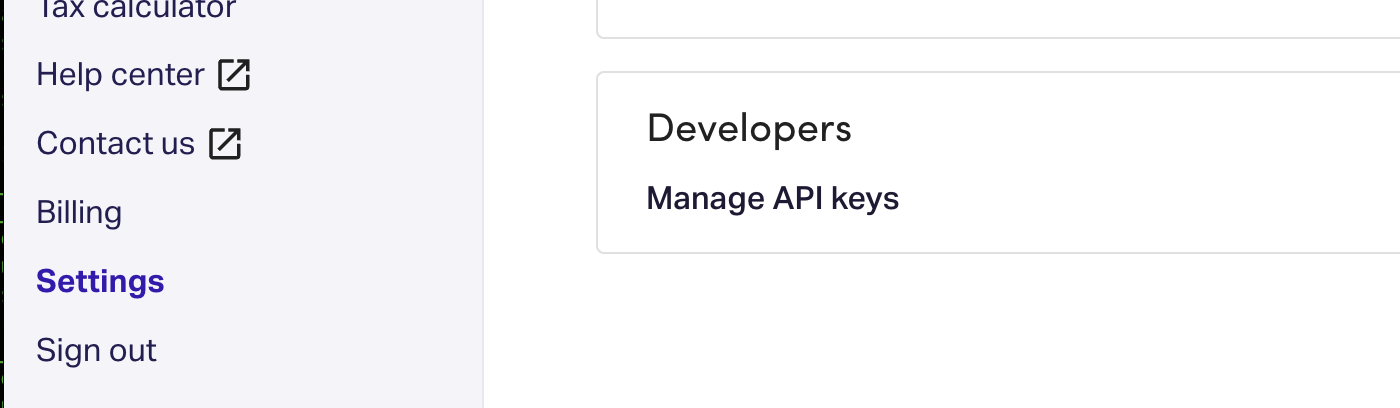The image size is (1400, 408).
Task: Open Manage API keys
Action: [x=772, y=199]
